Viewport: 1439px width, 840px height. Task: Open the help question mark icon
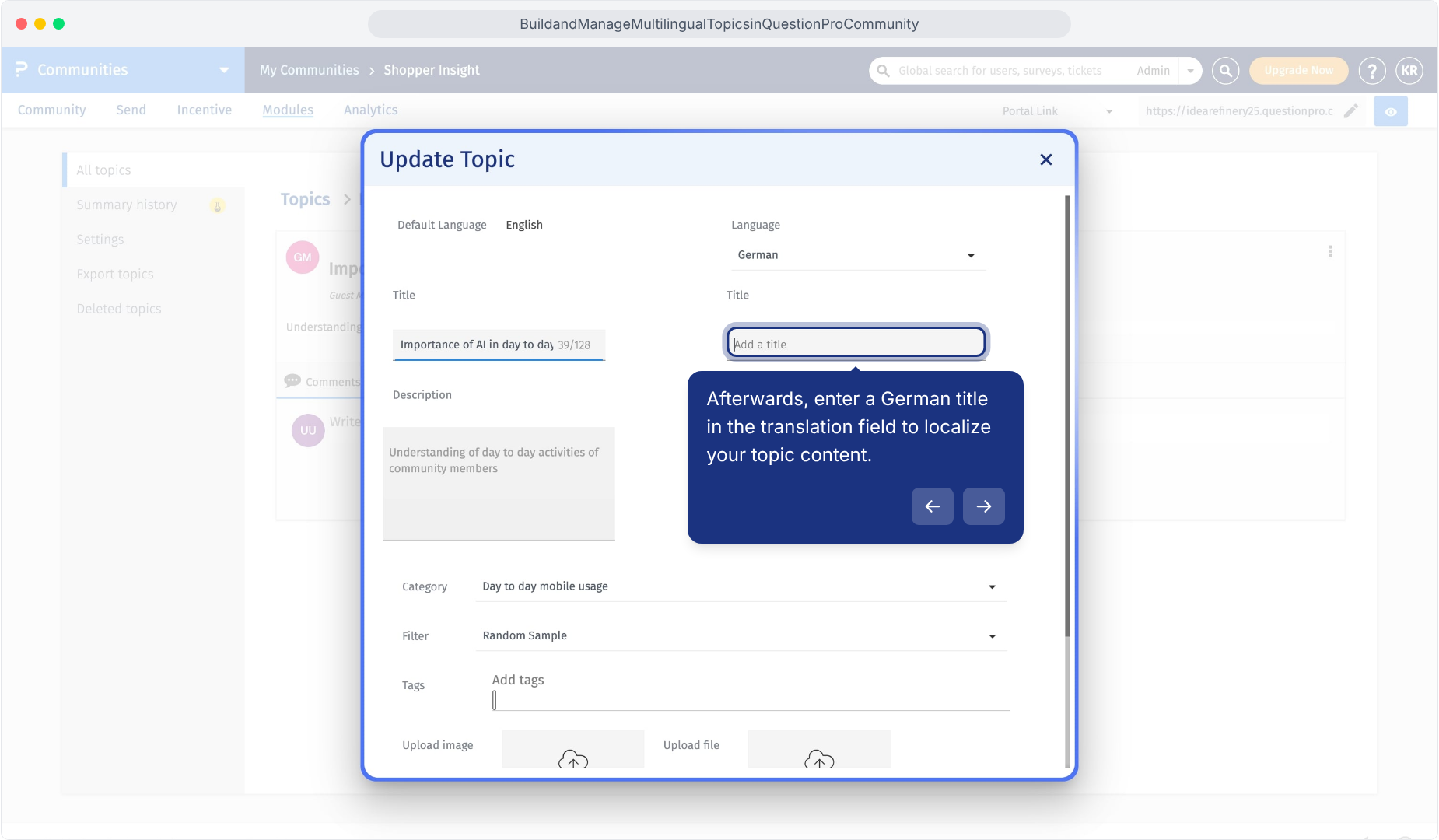click(1372, 71)
